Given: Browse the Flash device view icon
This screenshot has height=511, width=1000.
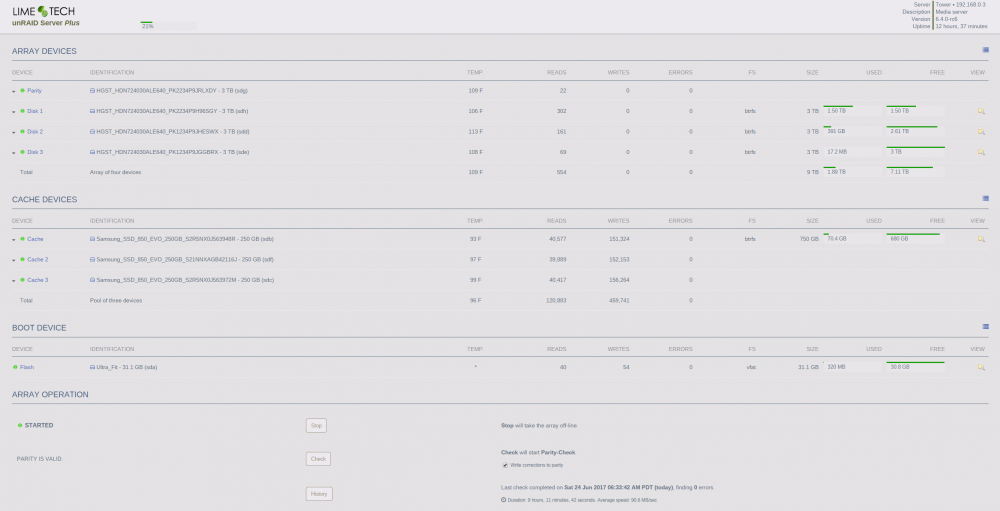Looking at the screenshot, I should [x=981, y=367].
